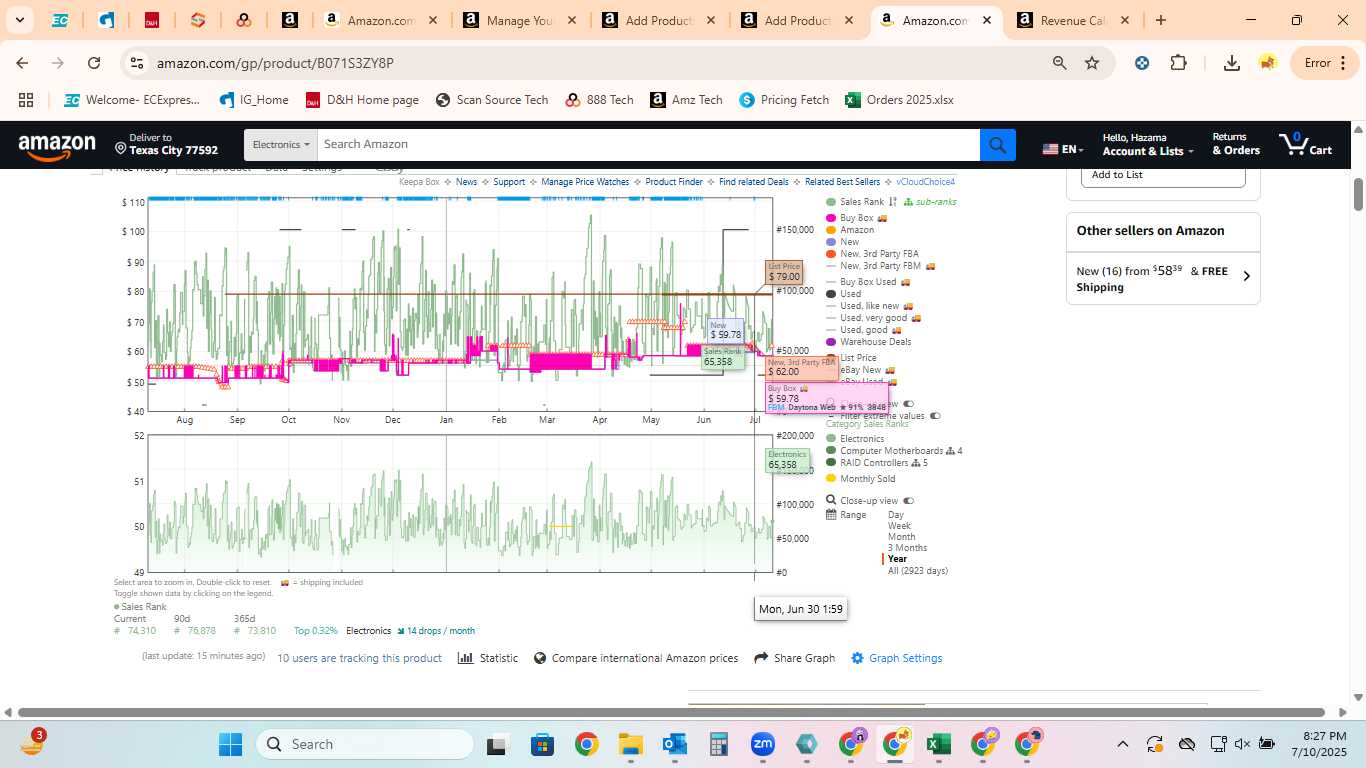Click the Add to List button
This screenshot has height=768, width=1366.
point(1163,176)
